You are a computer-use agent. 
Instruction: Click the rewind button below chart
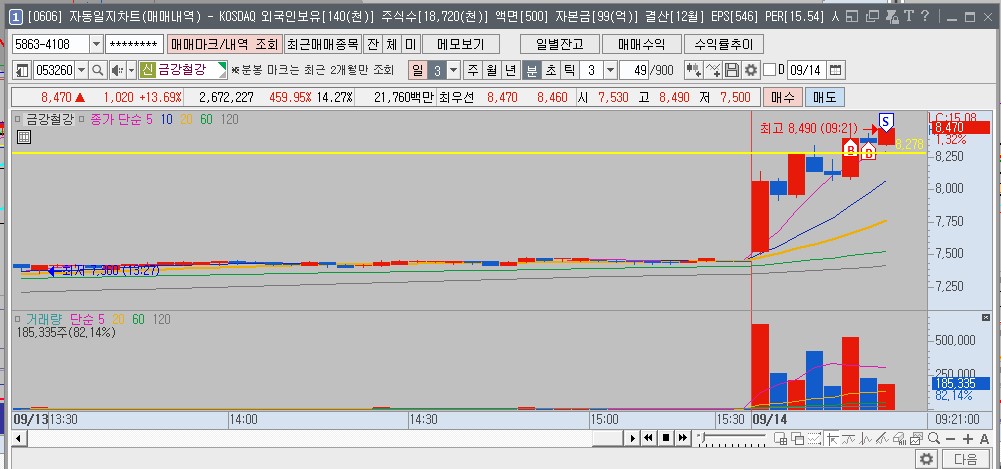coord(649,438)
